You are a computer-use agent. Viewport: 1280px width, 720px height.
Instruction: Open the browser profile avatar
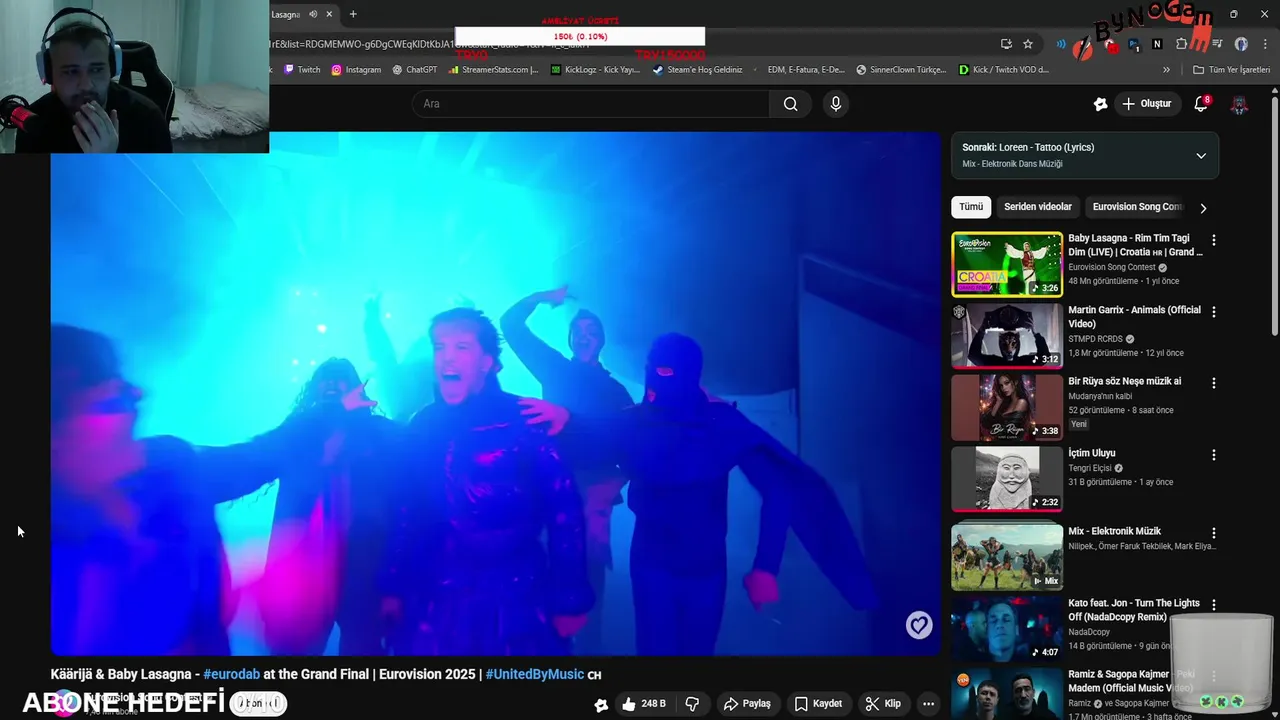1241,44
